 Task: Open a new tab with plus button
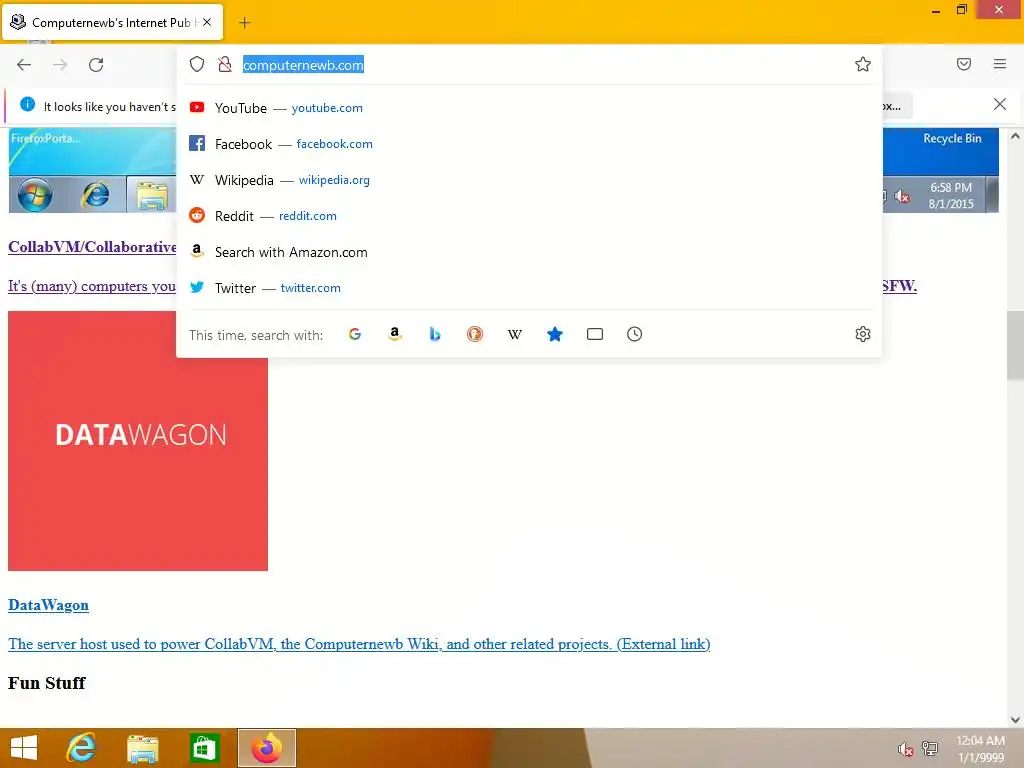(244, 23)
